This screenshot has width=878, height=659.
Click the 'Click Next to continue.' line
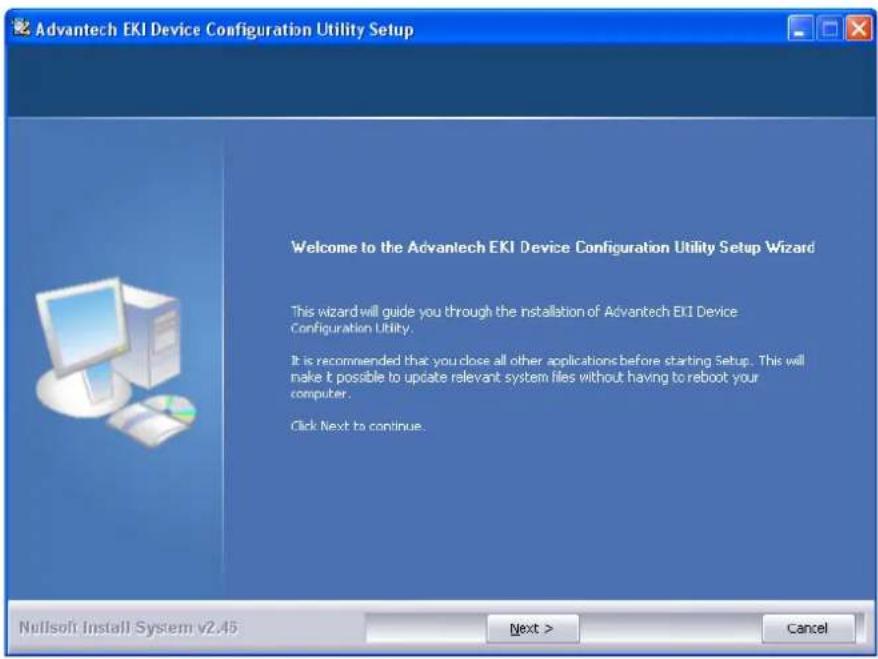pyautogui.click(x=357, y=426)
